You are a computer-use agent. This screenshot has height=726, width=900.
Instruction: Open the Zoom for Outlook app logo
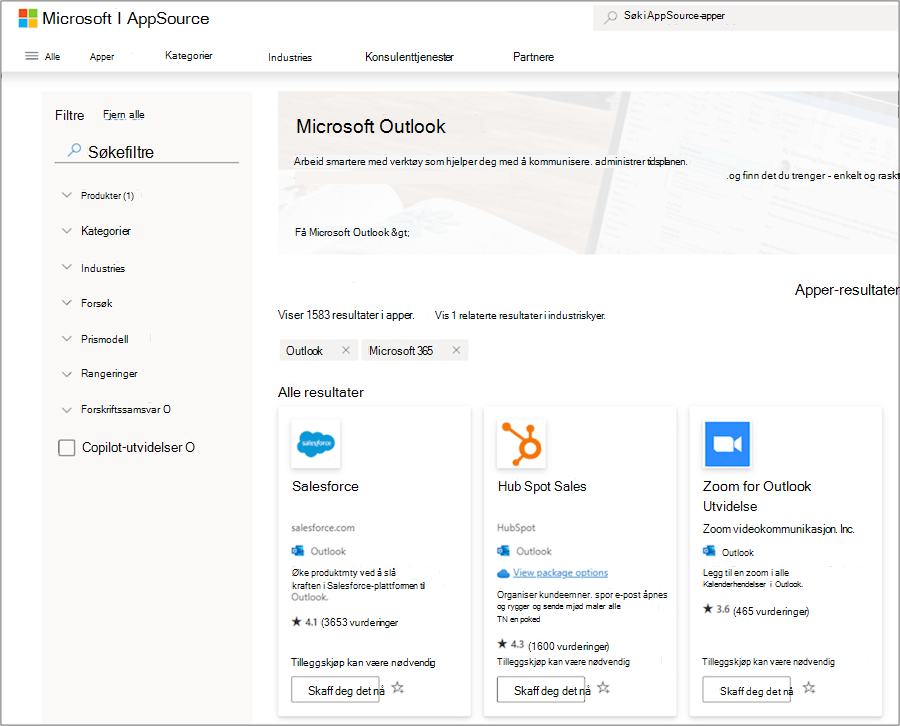click(x=727, y=444)
